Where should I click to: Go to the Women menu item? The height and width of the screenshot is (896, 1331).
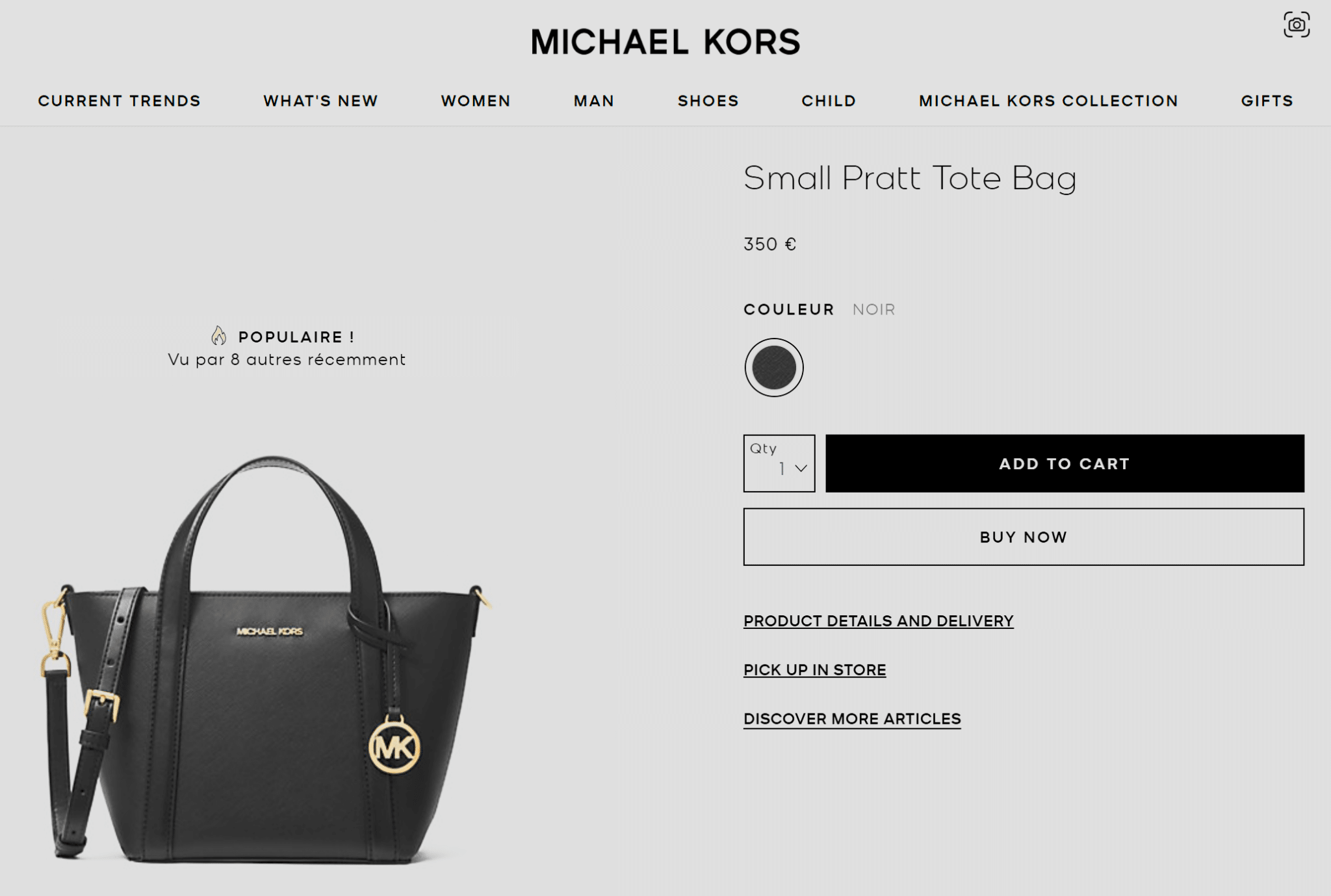(x=476, y=101)
